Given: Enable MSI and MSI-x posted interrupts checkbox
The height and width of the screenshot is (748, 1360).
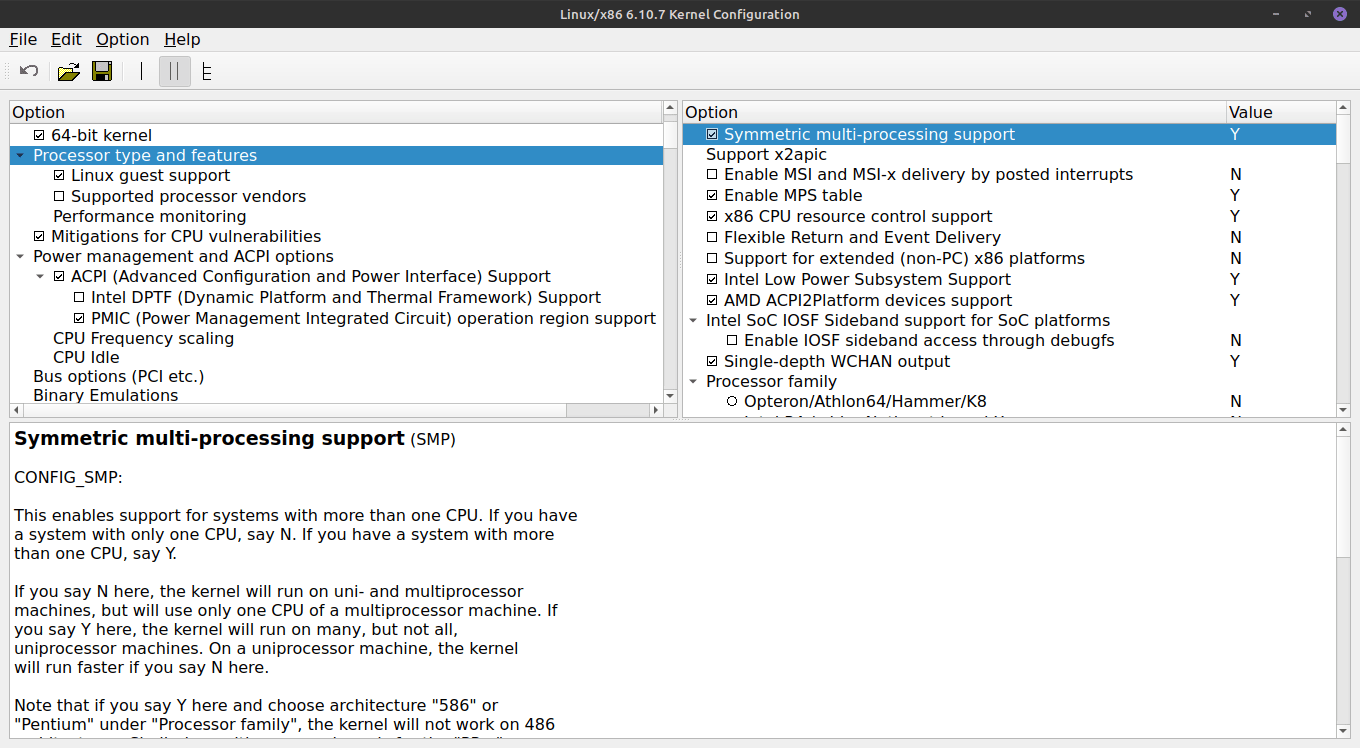Looking at the screenshot, I should point(712,175).
